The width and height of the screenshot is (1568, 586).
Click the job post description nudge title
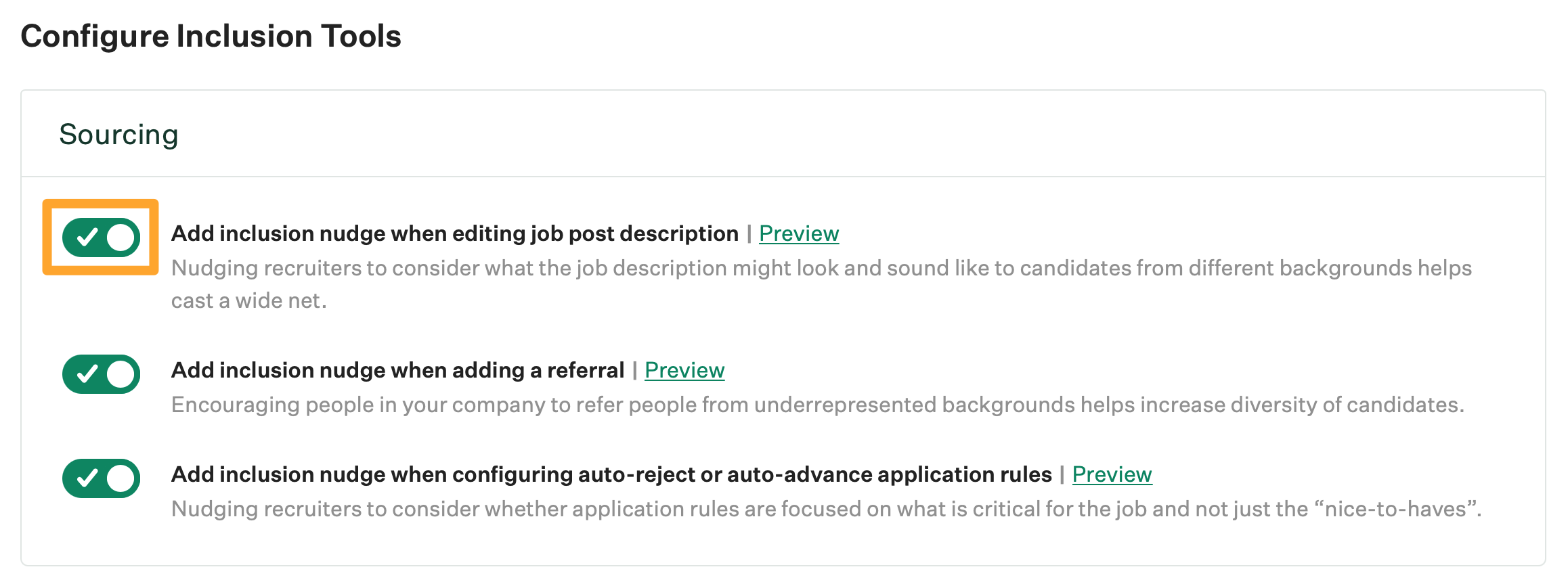click(454, 233)
